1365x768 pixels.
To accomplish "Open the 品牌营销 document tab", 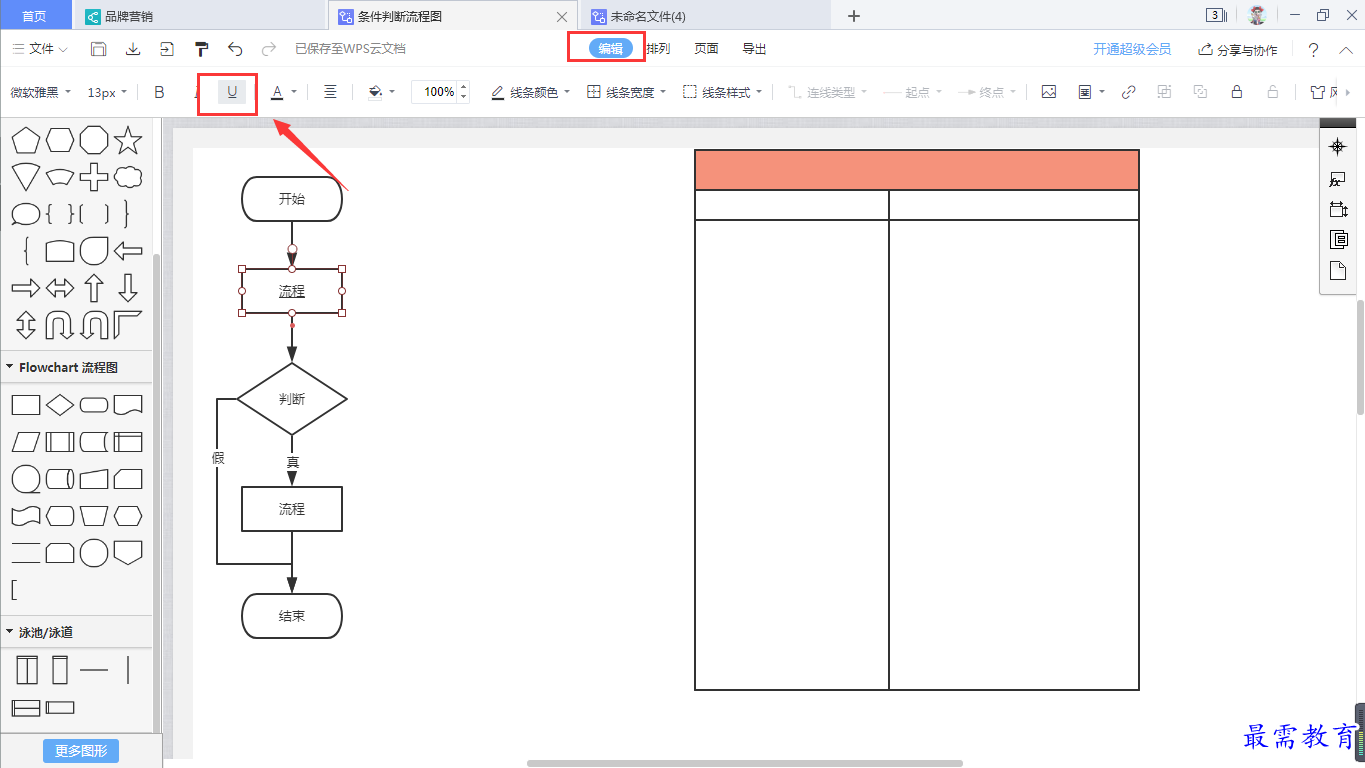I will pos(201,16).
